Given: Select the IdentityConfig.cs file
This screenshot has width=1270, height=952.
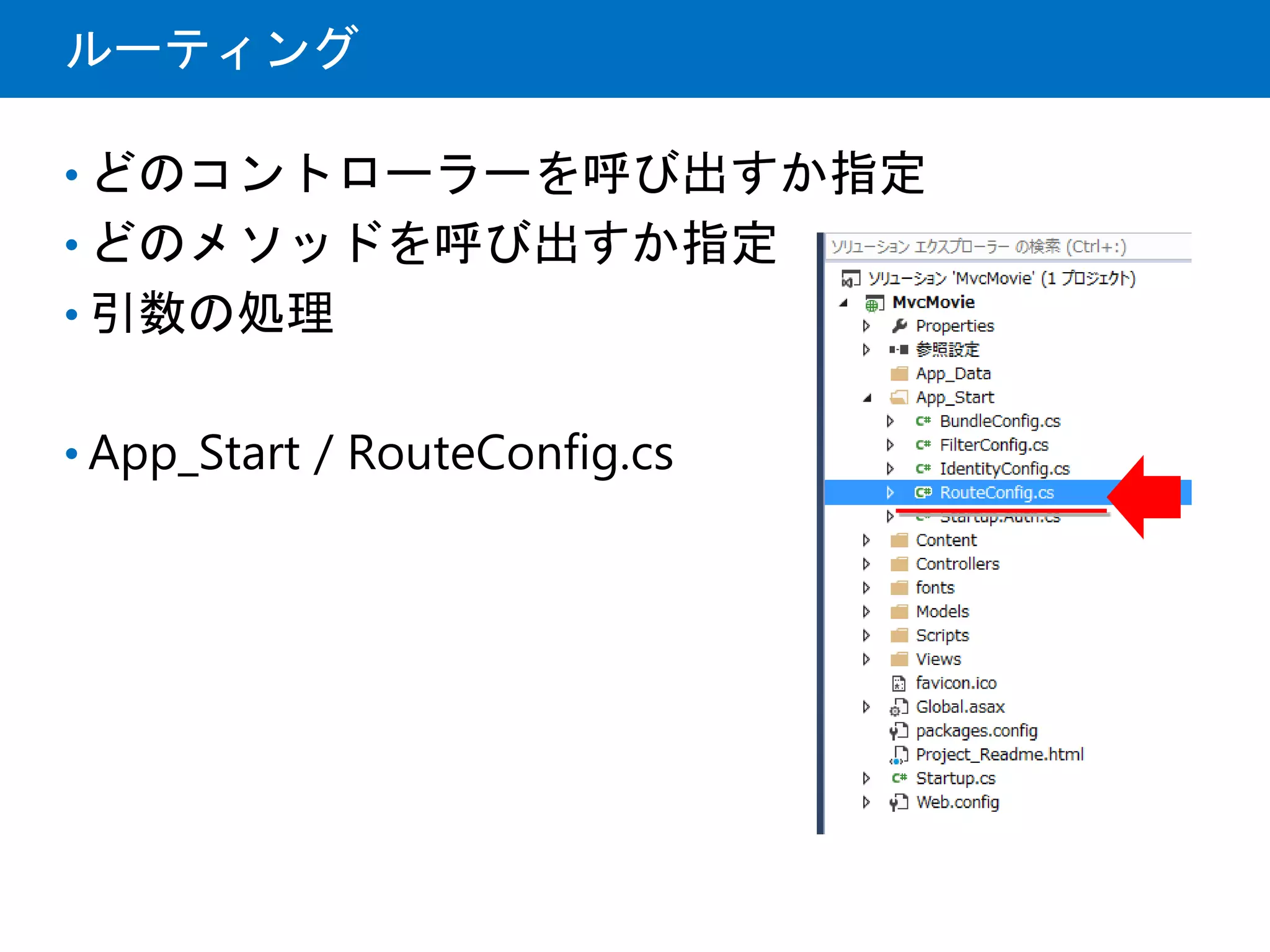Looking at the screenshot, I should pos(1004,469).
